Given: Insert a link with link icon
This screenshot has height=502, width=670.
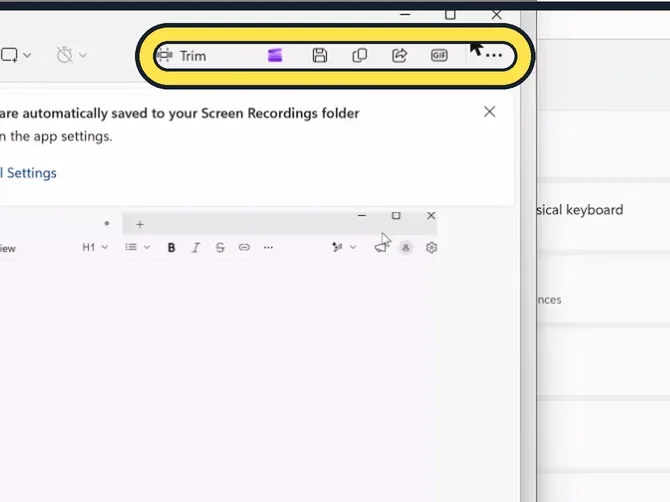Looking at the screenshot, I should [244, 247].
